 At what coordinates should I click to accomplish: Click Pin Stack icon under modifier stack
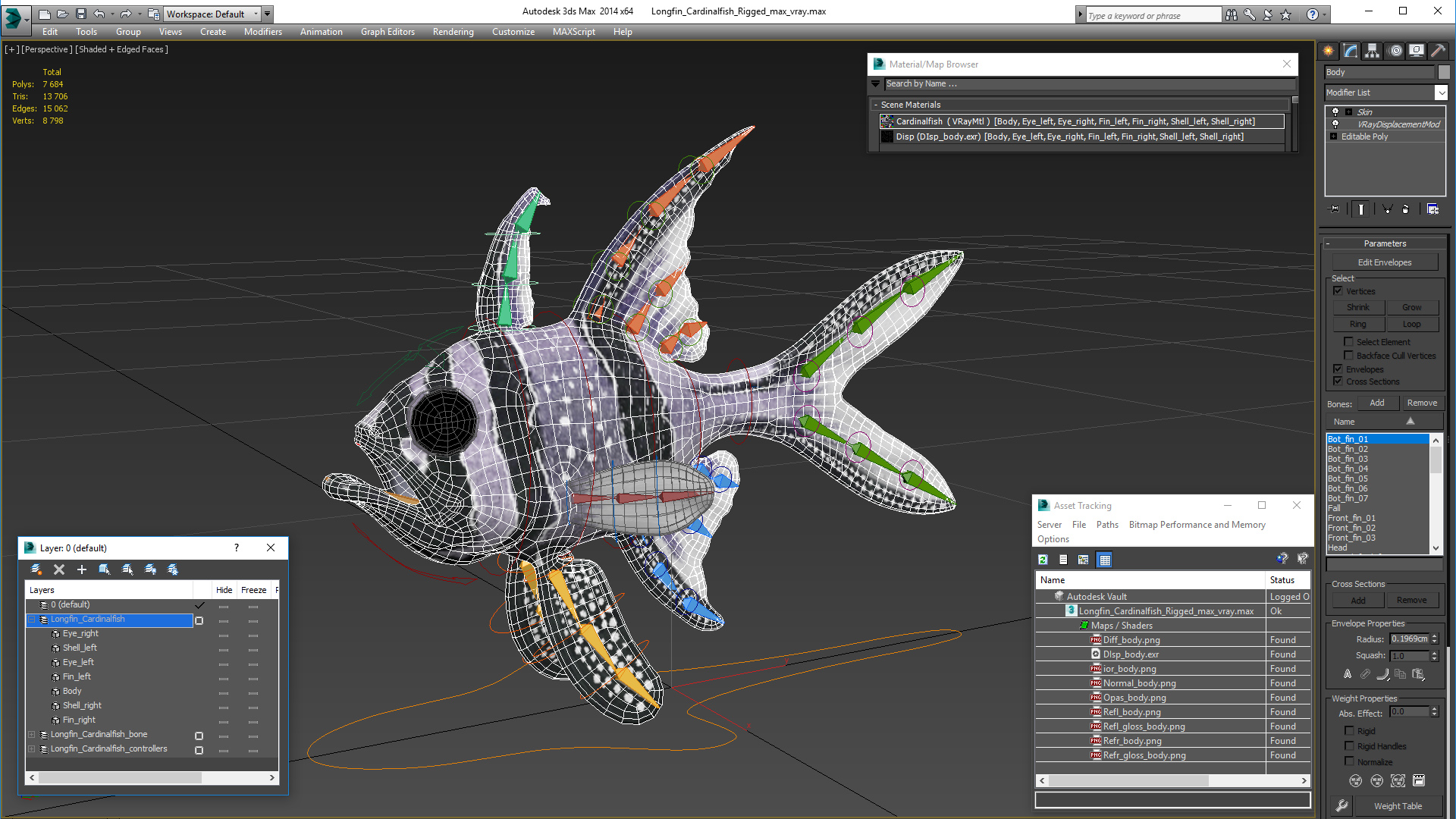click(x=1335, y=209)
